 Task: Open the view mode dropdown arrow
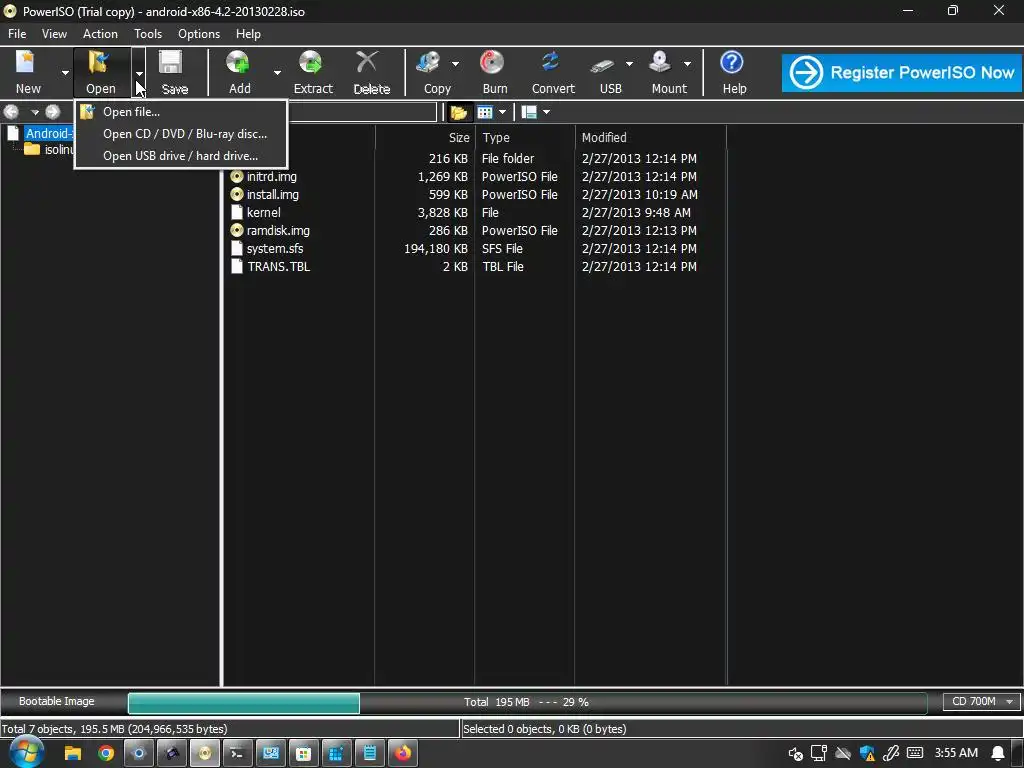point(502,112)
